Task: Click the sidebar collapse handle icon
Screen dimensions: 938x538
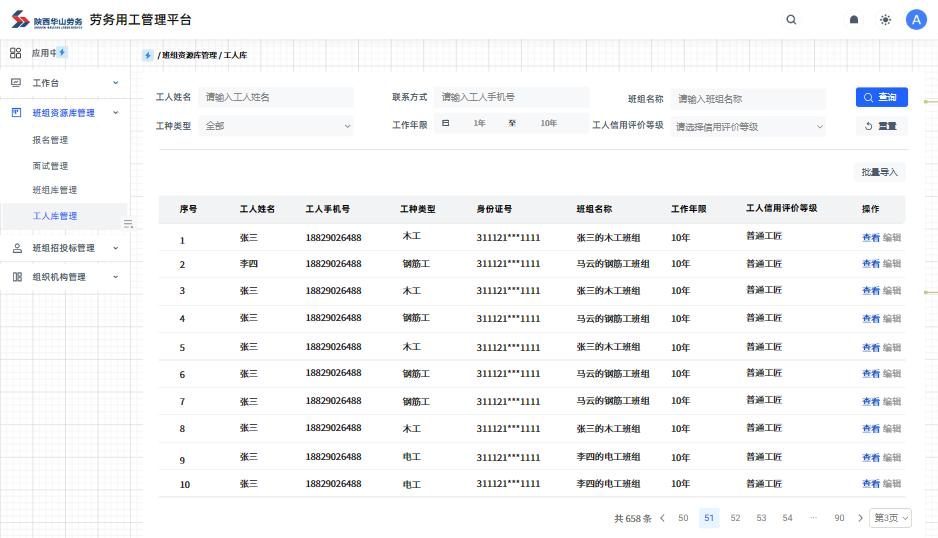Action: tap(128, 223)
